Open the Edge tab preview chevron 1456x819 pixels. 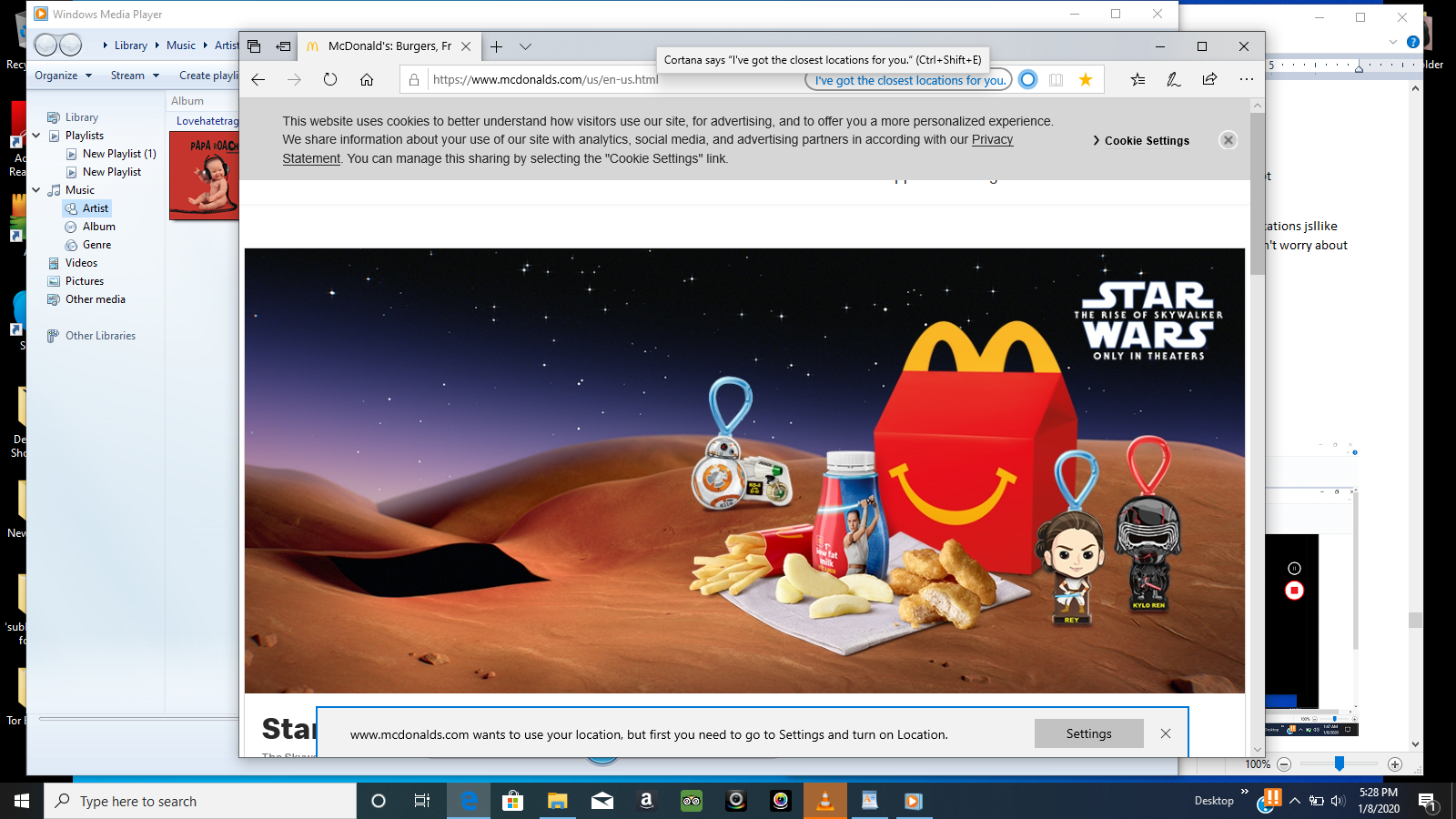tap(525, 46)
